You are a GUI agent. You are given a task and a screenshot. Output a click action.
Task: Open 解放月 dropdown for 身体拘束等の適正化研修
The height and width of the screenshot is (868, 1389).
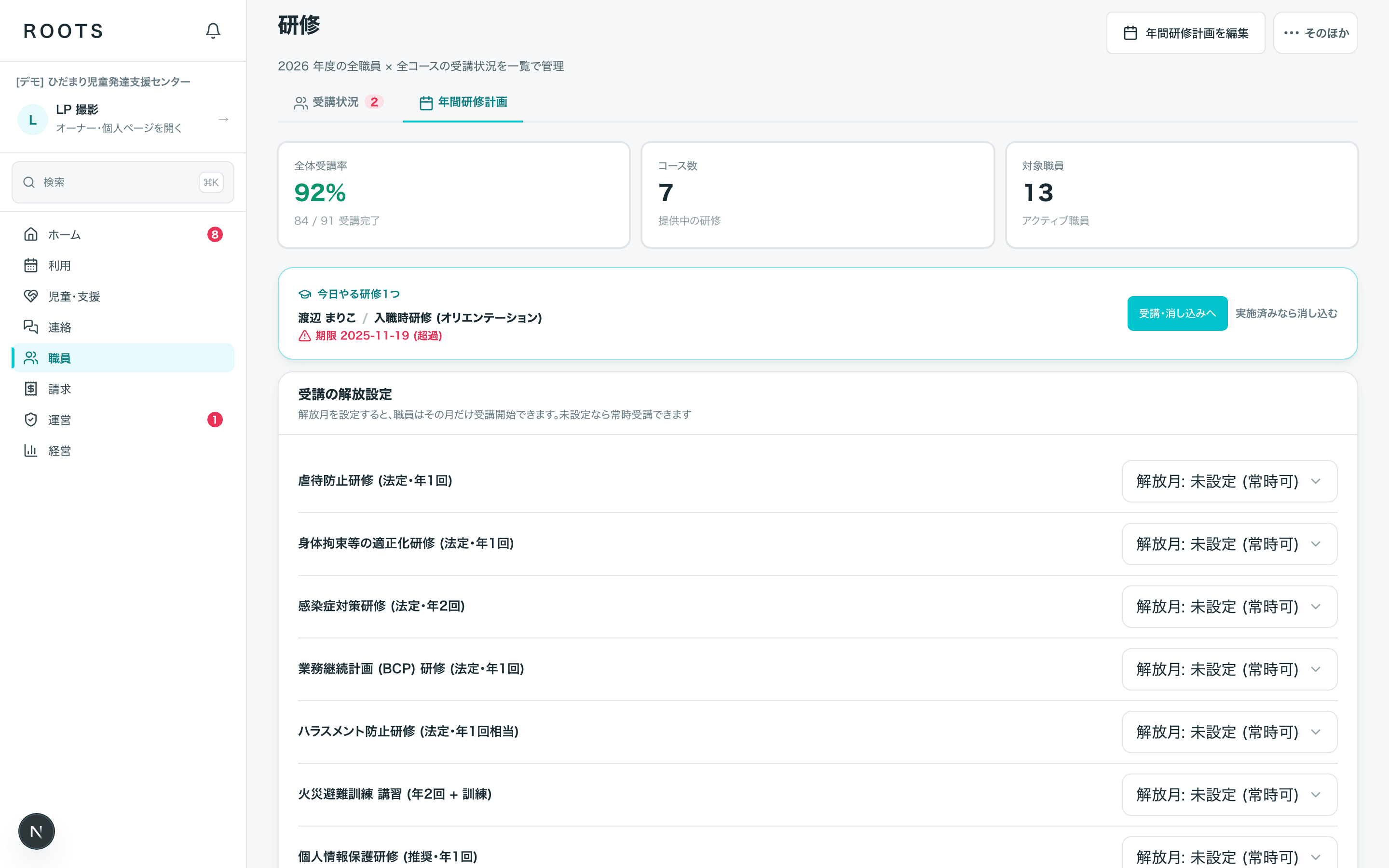pyautogui.click(x=1229, y=543)
